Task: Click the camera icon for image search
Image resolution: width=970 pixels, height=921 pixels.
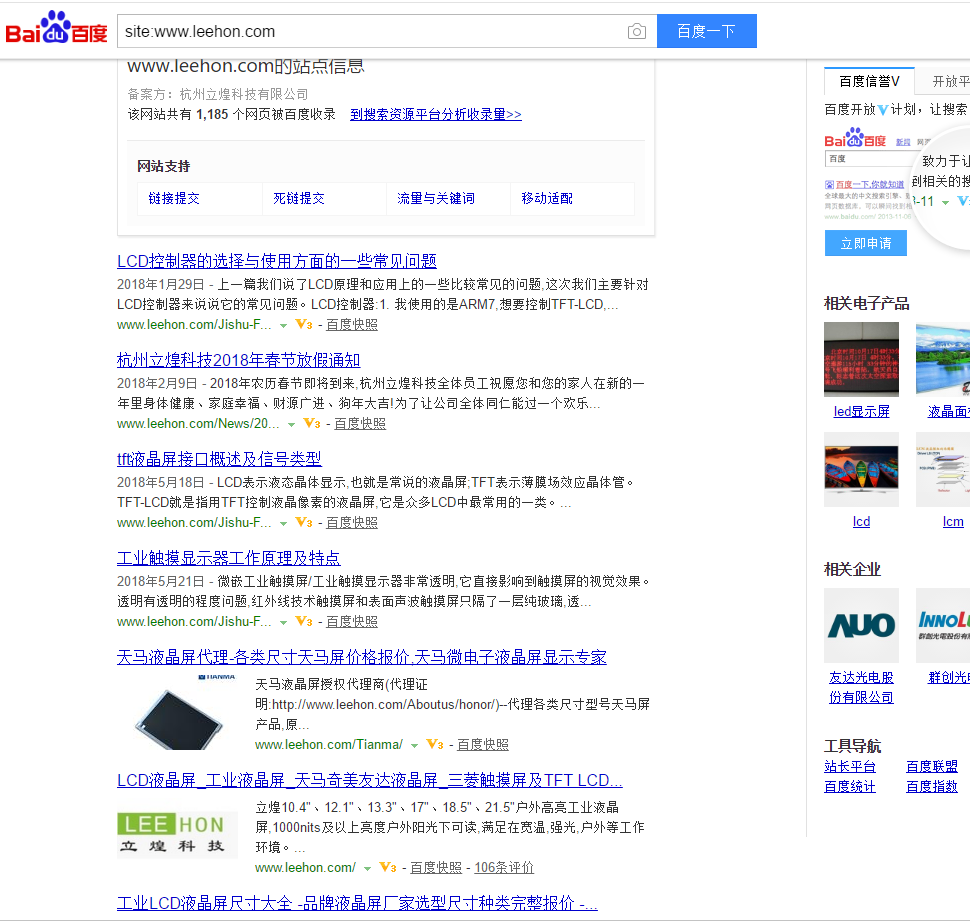Action: coord(637,31)
